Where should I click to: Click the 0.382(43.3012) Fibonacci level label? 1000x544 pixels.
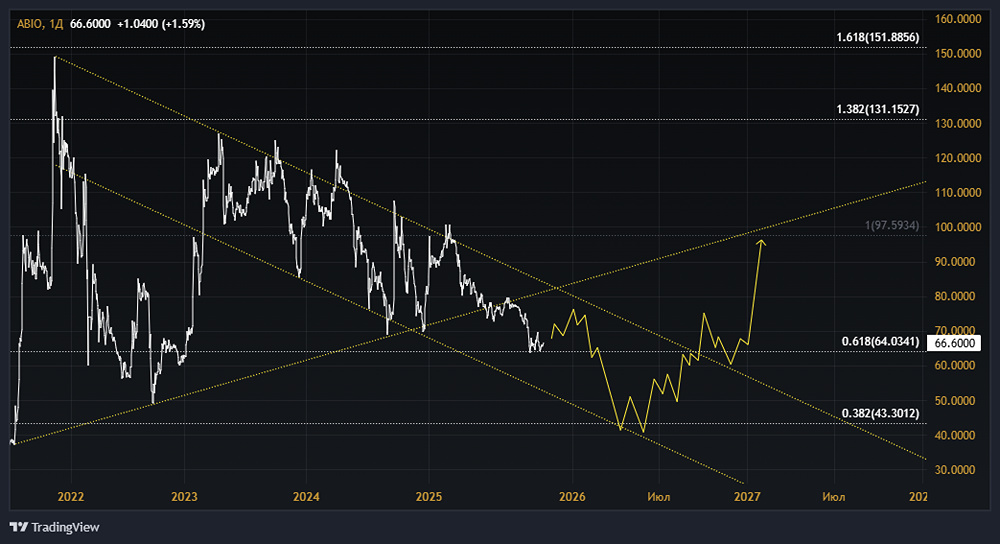(x=880, y=414)
